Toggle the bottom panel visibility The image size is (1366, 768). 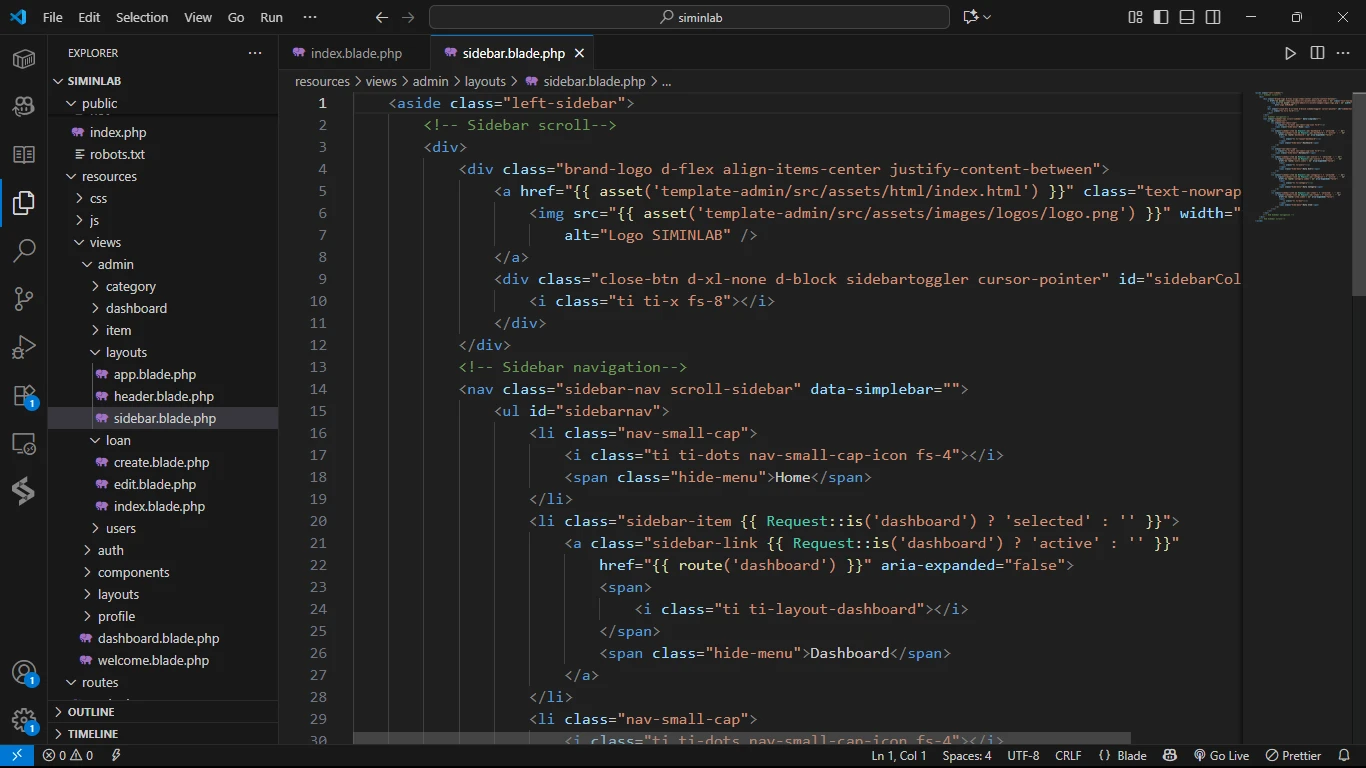pyautogui.click(x=1187, y=17)
